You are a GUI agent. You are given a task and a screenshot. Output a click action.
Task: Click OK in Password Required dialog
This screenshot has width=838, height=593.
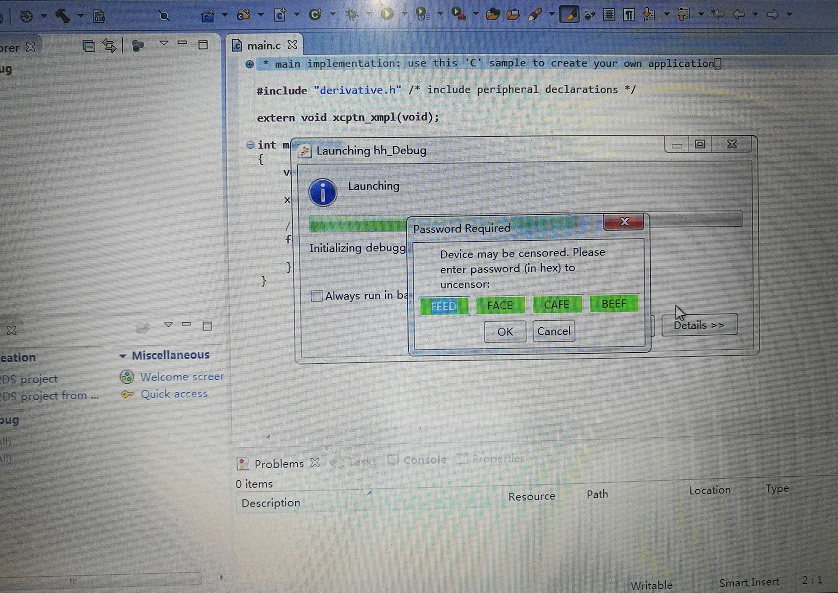(x=505, y=332)
